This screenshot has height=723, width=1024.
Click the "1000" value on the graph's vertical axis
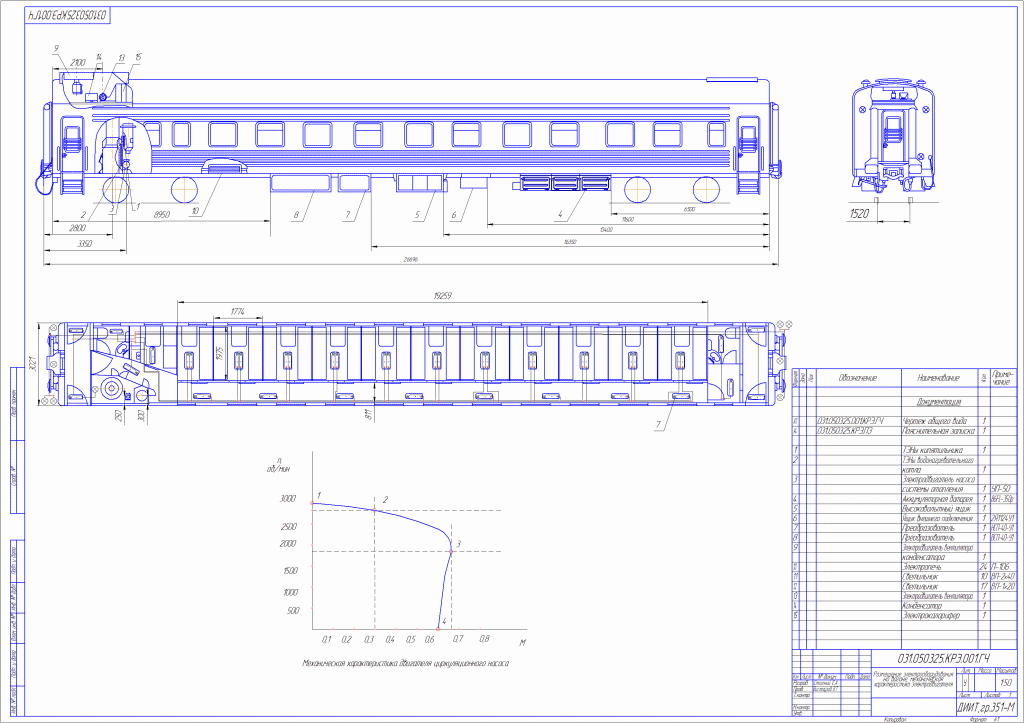pos(291,592)
